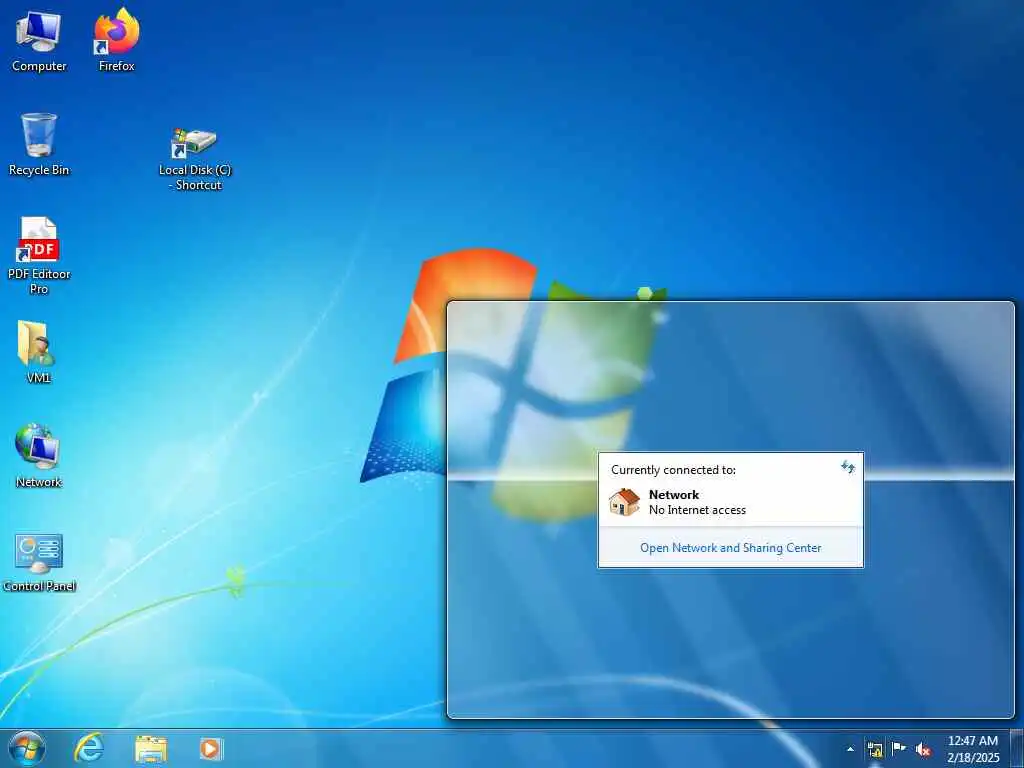1024x768 pixels.
Task: Open the Computer desktop icon
Action: [39, 40]
